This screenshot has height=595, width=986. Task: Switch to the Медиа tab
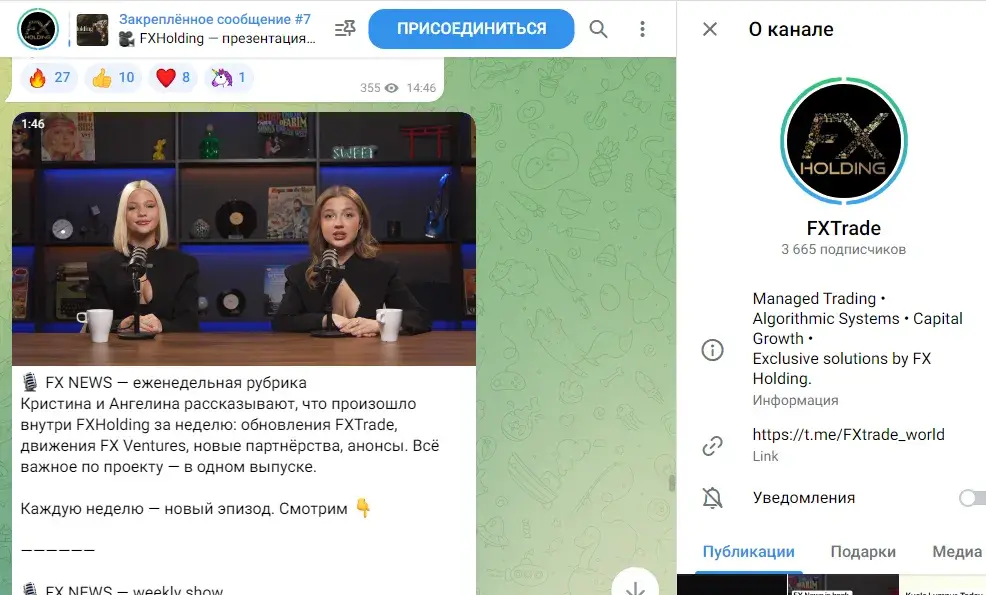(957, 552)
